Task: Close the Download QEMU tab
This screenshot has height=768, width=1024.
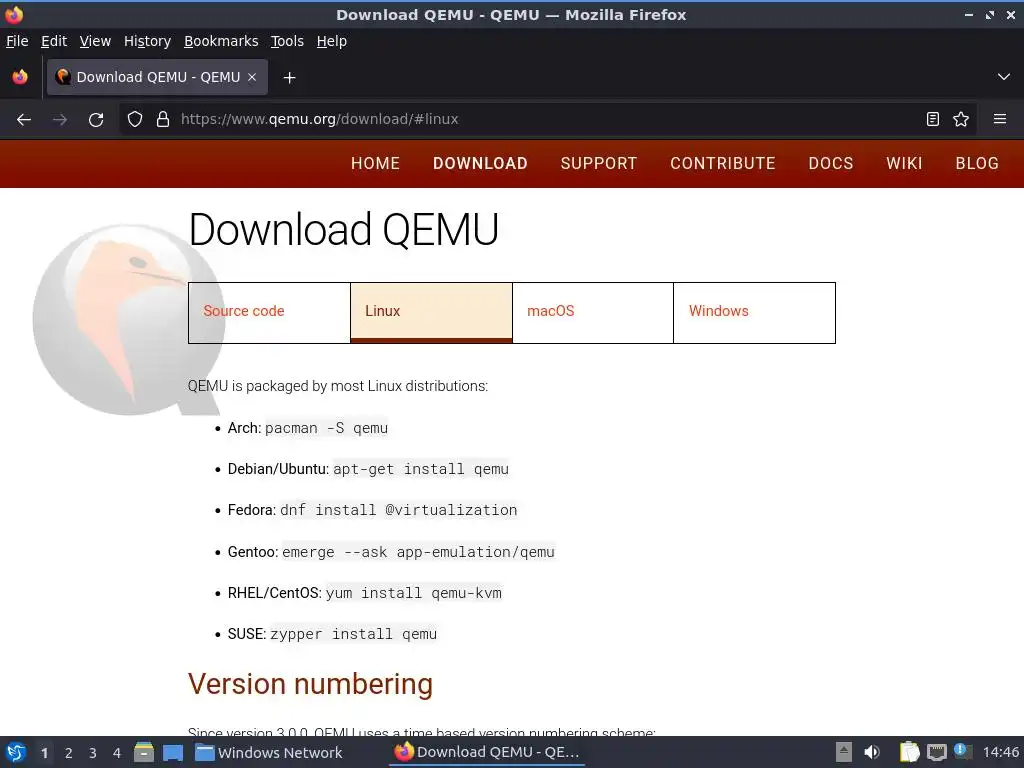Action: (x=252, y=77)
